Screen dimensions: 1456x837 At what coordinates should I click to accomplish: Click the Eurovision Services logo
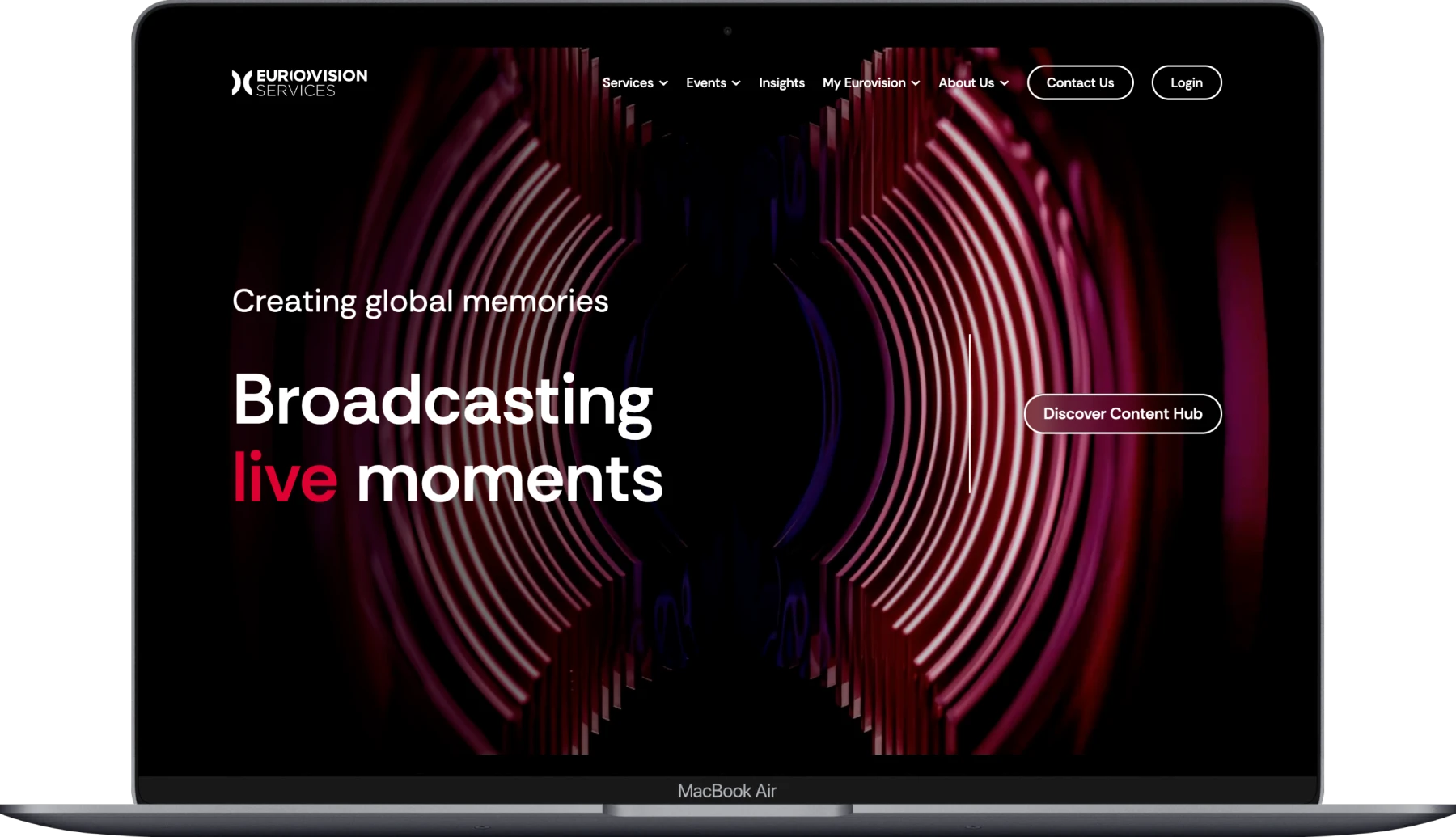299,82
